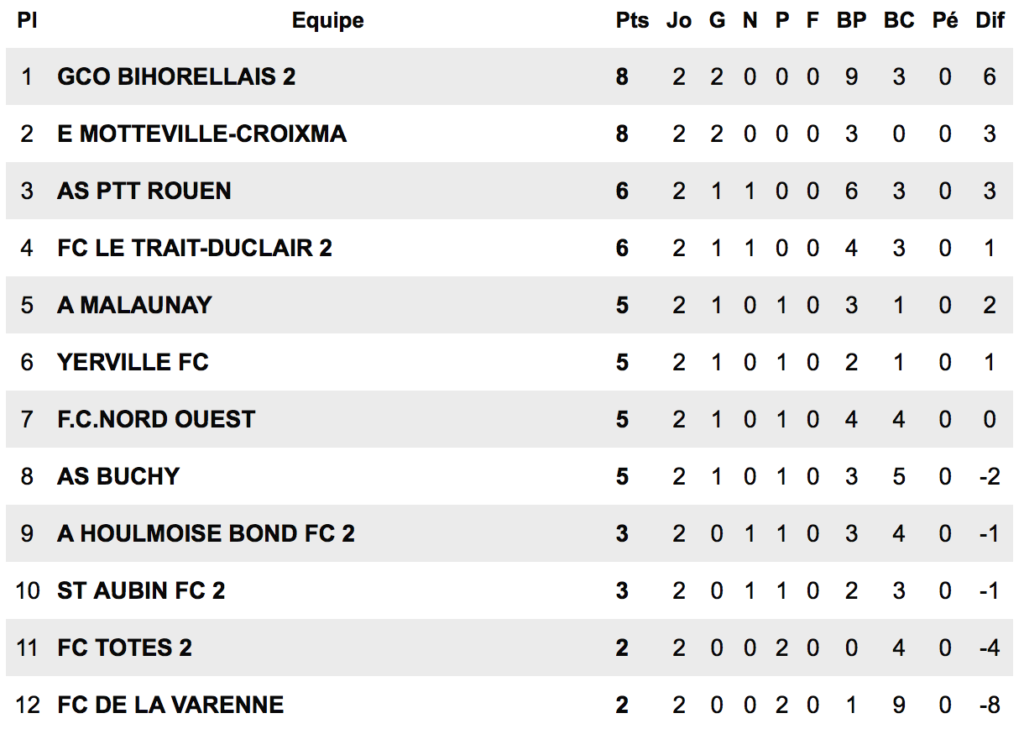
Task: Open team E MOTTEVILLE-CROIXMA
Action: 202,134
